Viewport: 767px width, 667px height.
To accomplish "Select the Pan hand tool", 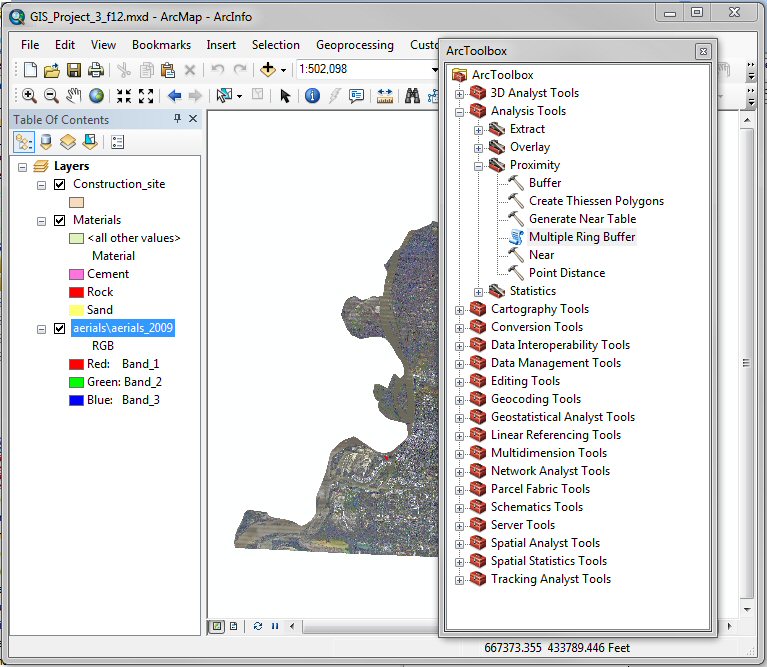I will tap(73, 95).
